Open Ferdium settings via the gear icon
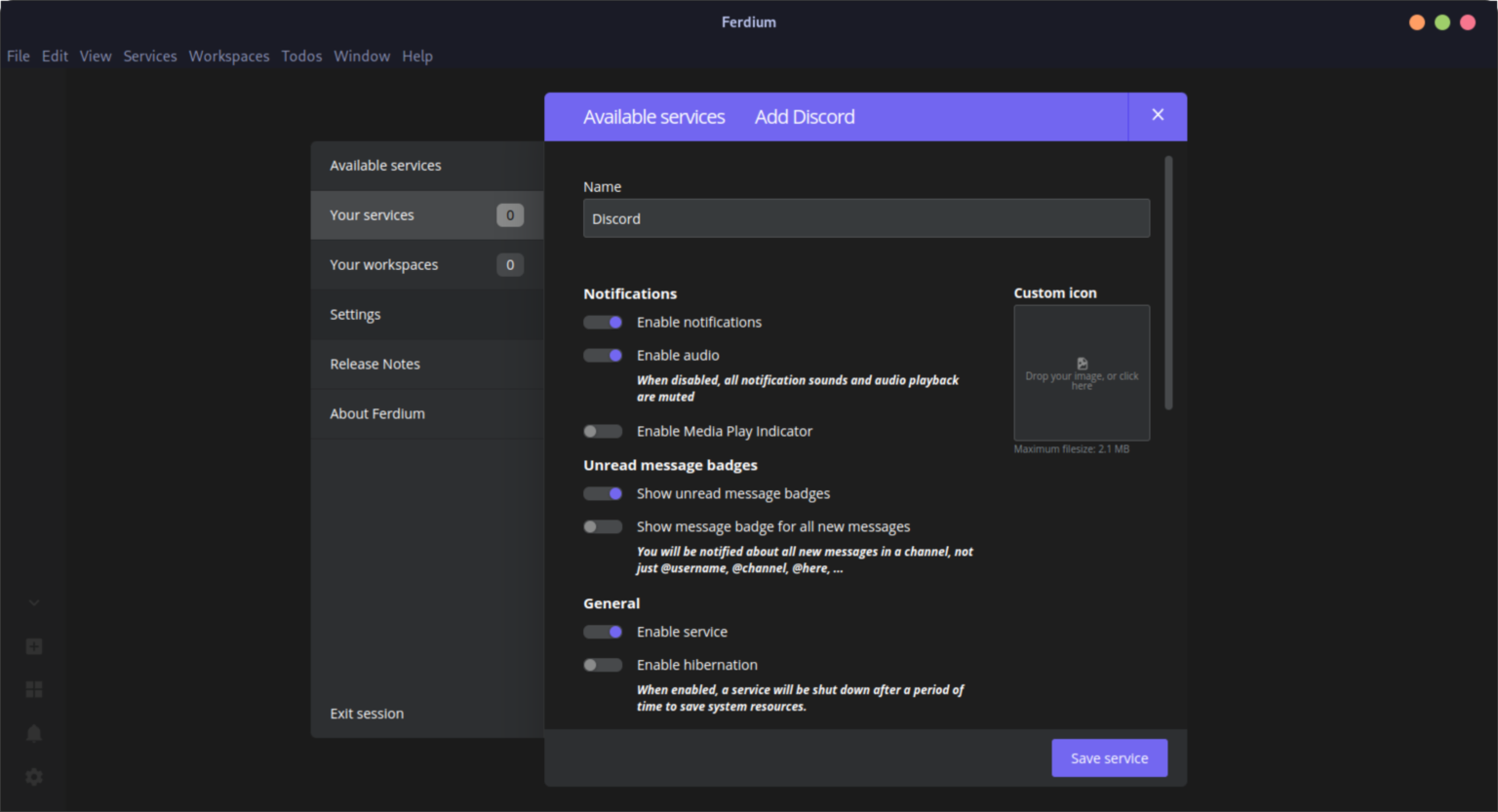 pyautogui.click(x=33, y=776)
